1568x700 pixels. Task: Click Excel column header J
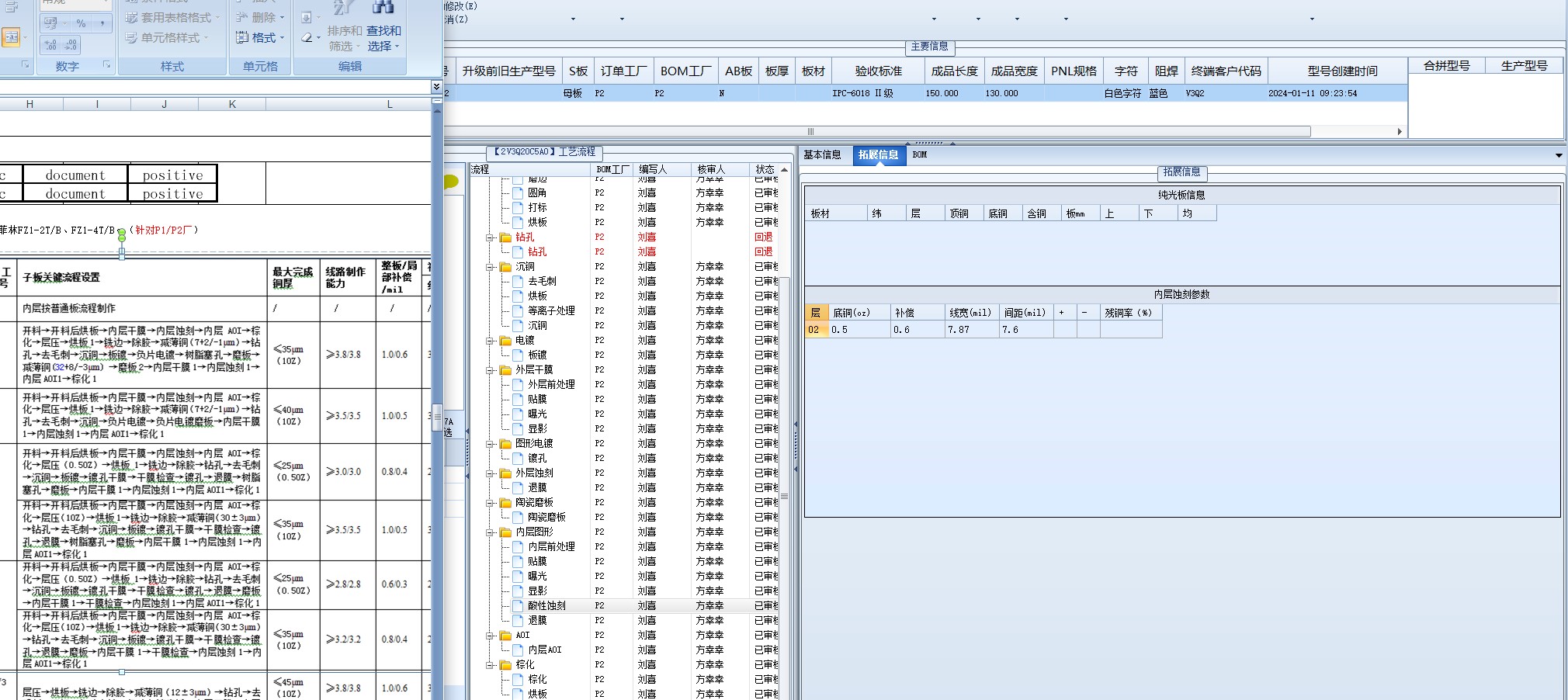click(164, 104)
